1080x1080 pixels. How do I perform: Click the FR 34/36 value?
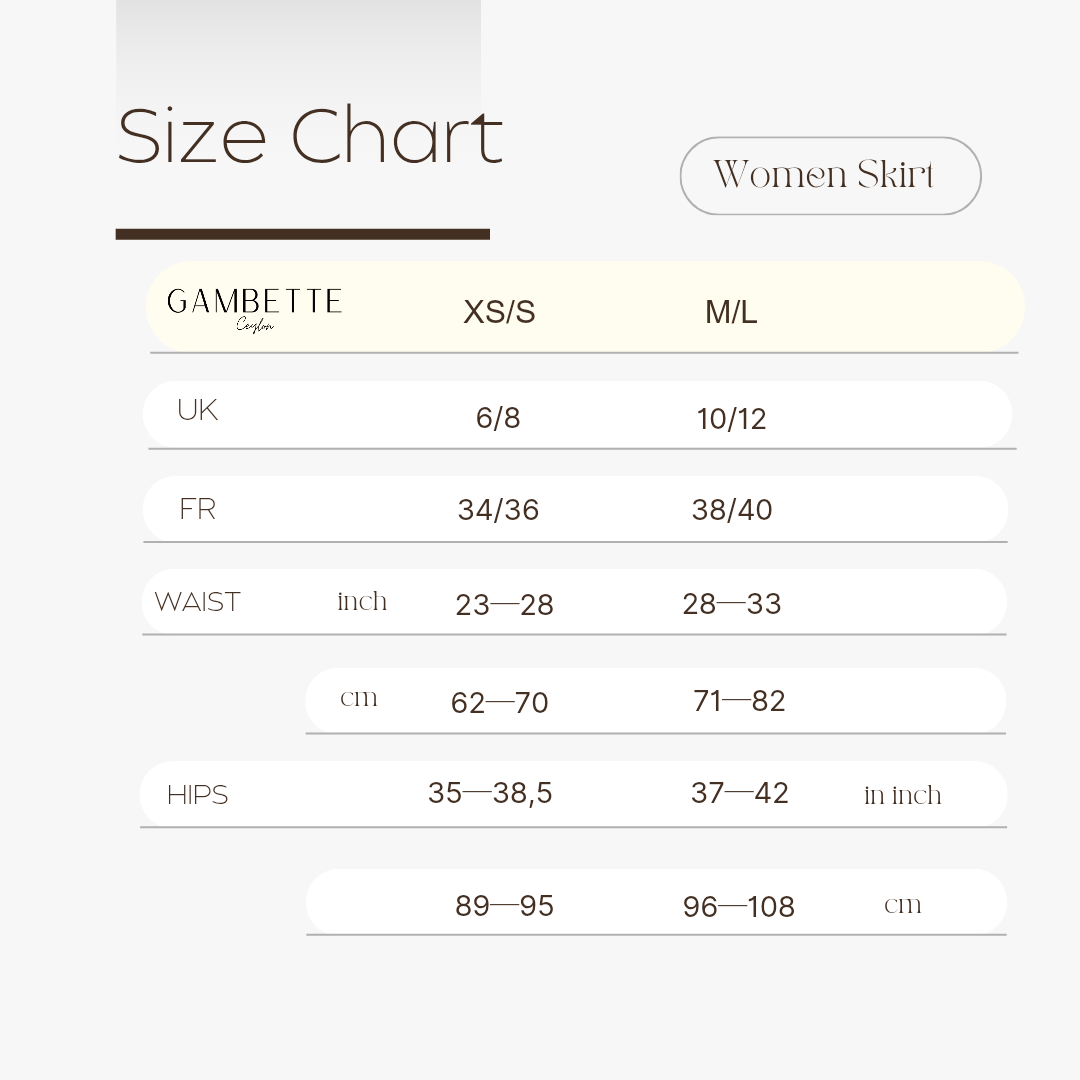coord(498,510)
